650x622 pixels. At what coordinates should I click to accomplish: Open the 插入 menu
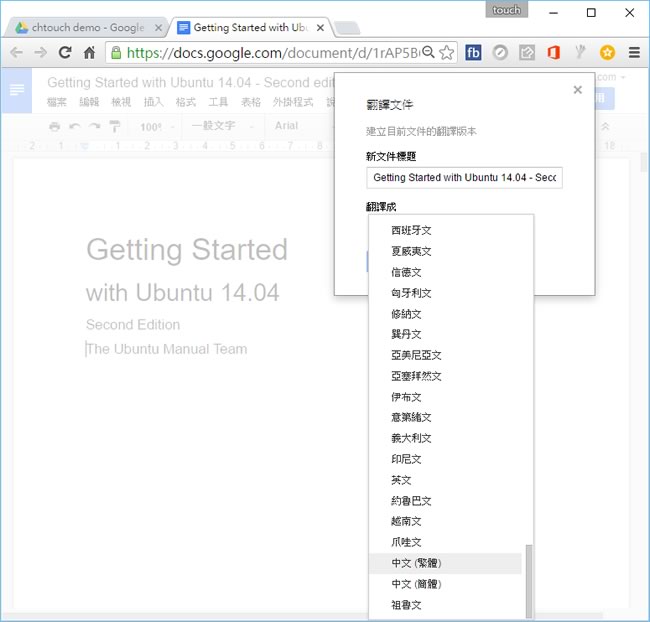(x=153, y=102)
